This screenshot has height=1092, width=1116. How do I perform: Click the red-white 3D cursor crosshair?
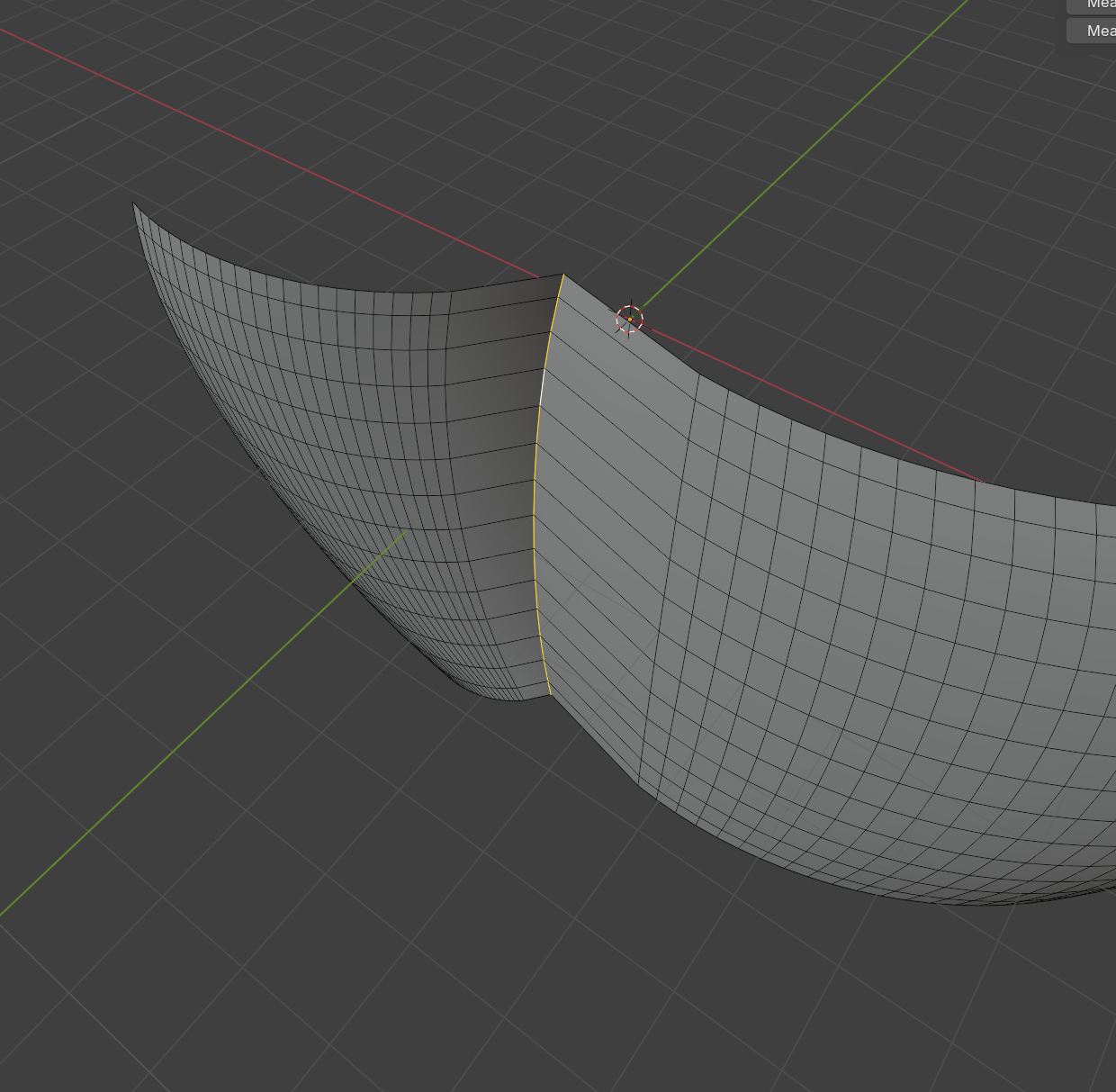pos(629,319)
